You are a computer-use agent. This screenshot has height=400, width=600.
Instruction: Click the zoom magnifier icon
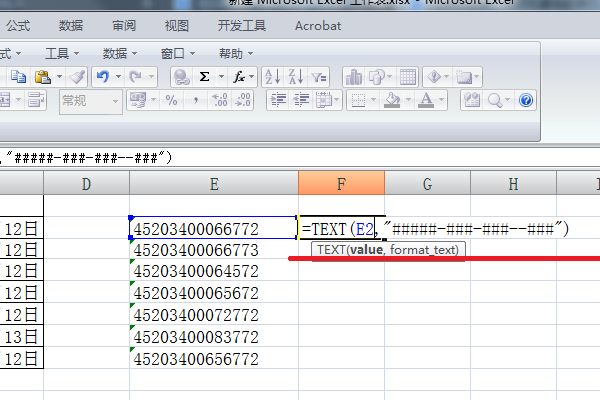click(x=495, y=100)
